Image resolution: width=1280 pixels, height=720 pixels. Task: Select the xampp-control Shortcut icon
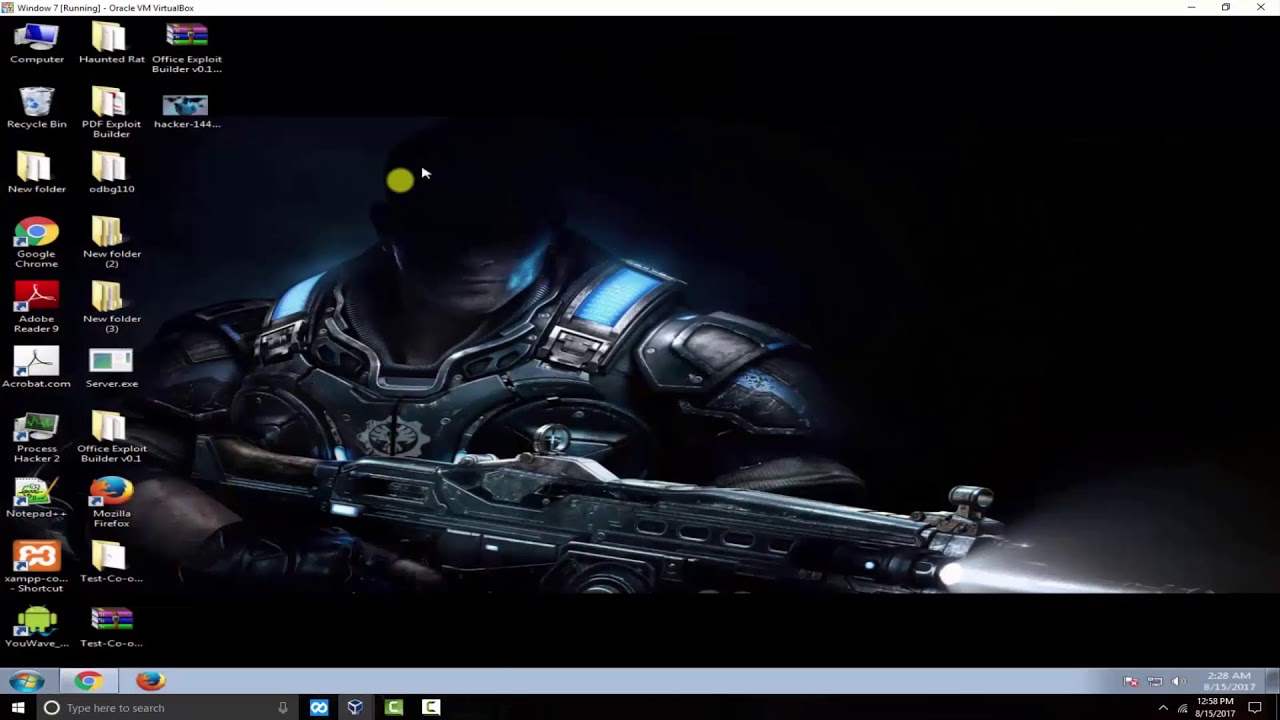pos(36,568)
